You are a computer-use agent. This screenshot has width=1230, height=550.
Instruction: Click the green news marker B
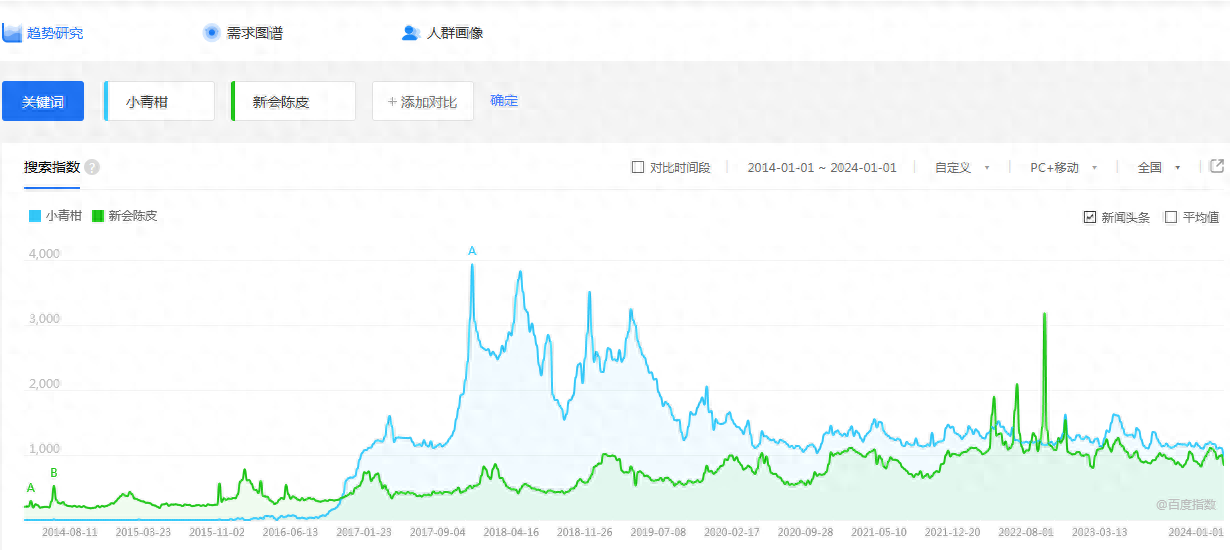tap(54, 473)
